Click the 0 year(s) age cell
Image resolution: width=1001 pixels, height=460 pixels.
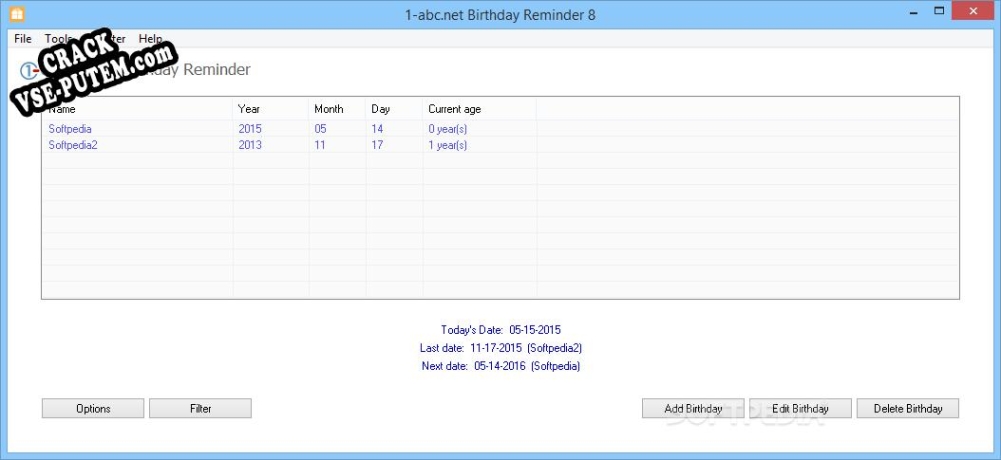448,129
